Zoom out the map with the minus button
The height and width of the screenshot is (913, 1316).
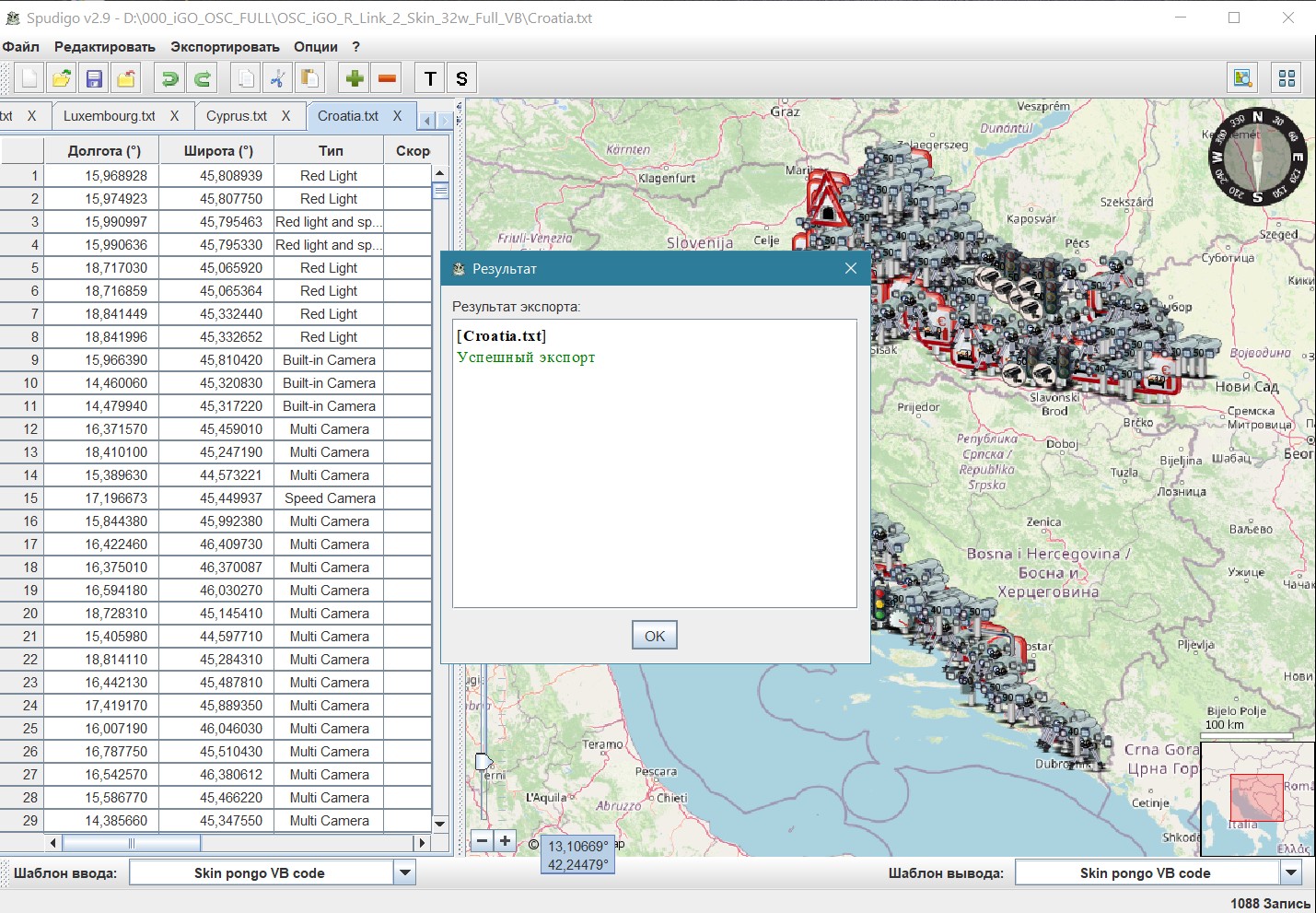[x=482, y=840]
